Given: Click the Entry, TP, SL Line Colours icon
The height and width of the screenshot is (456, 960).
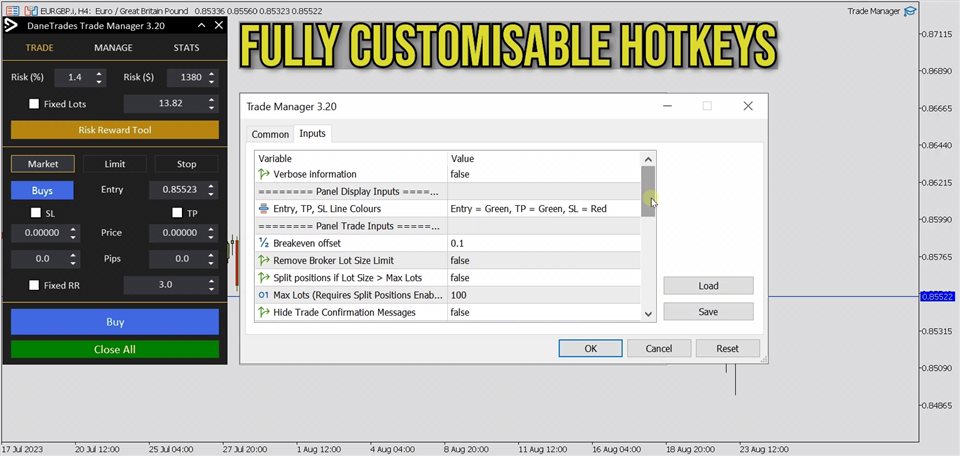Looking at the screenshot, I should click(x=264, y=209).
